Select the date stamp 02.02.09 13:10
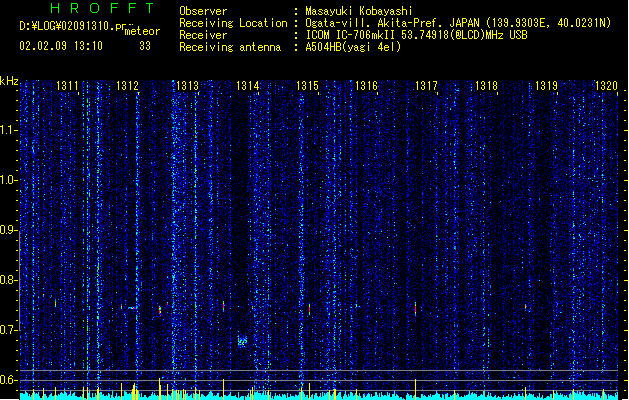 pyautogui.click(x=61, y=46)
